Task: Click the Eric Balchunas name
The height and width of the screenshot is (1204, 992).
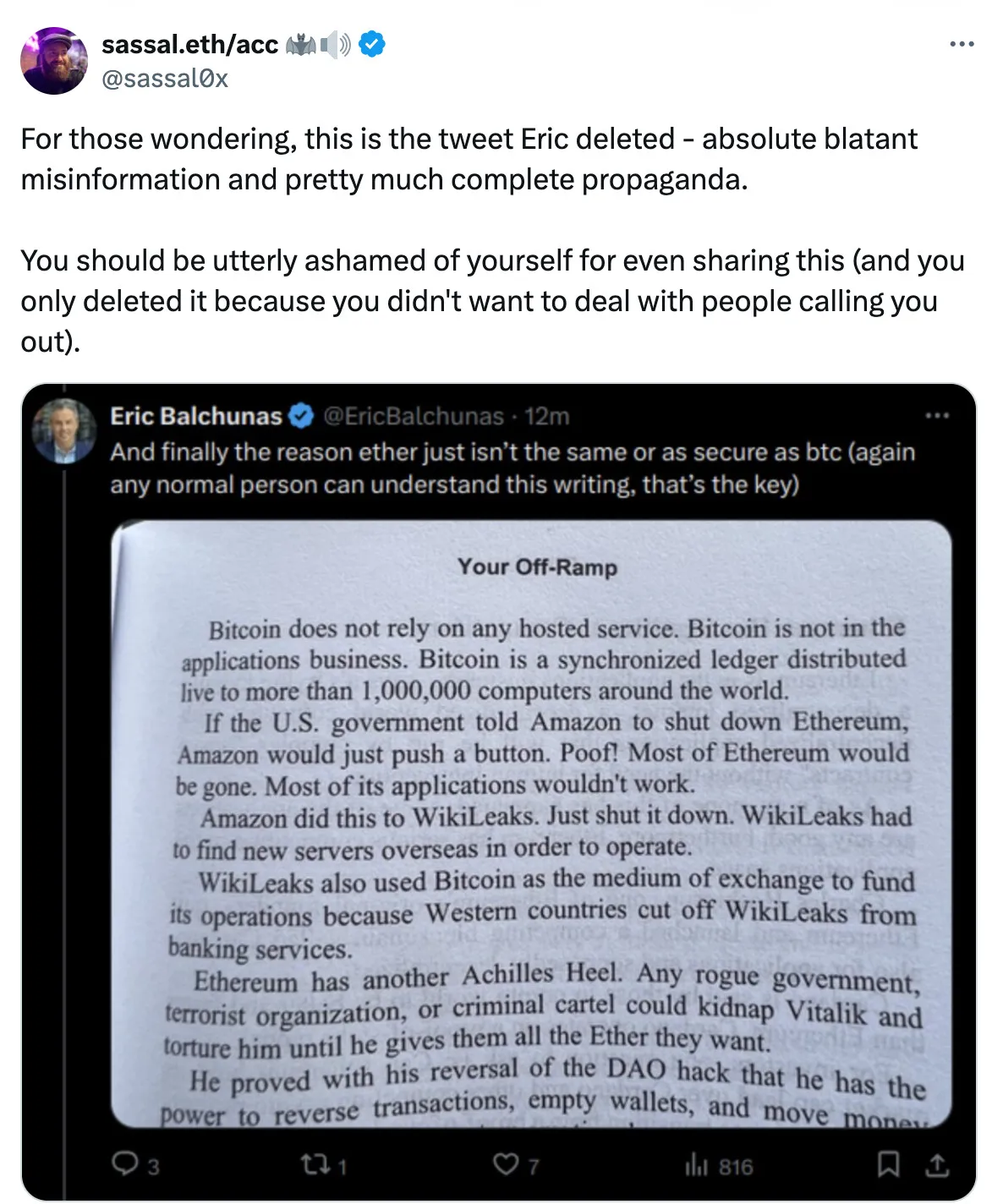Action: [195, 416]
